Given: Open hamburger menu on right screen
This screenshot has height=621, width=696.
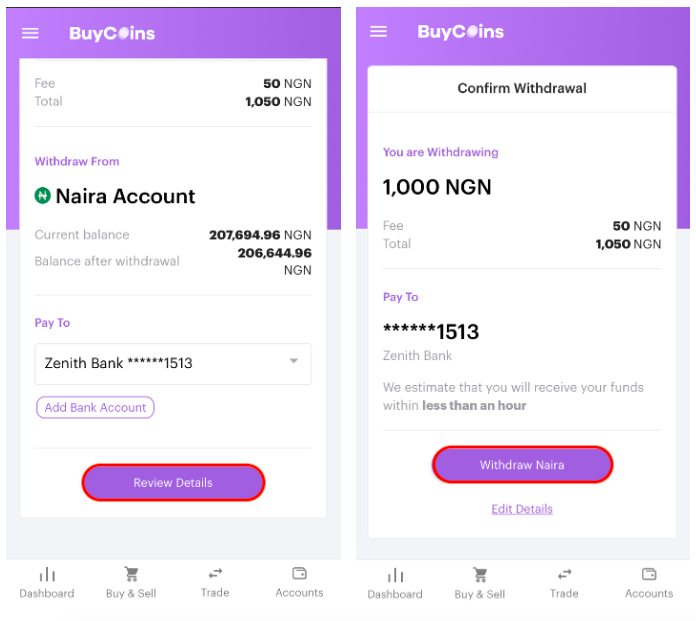Looking at the screenshot, I should [378, 32].
